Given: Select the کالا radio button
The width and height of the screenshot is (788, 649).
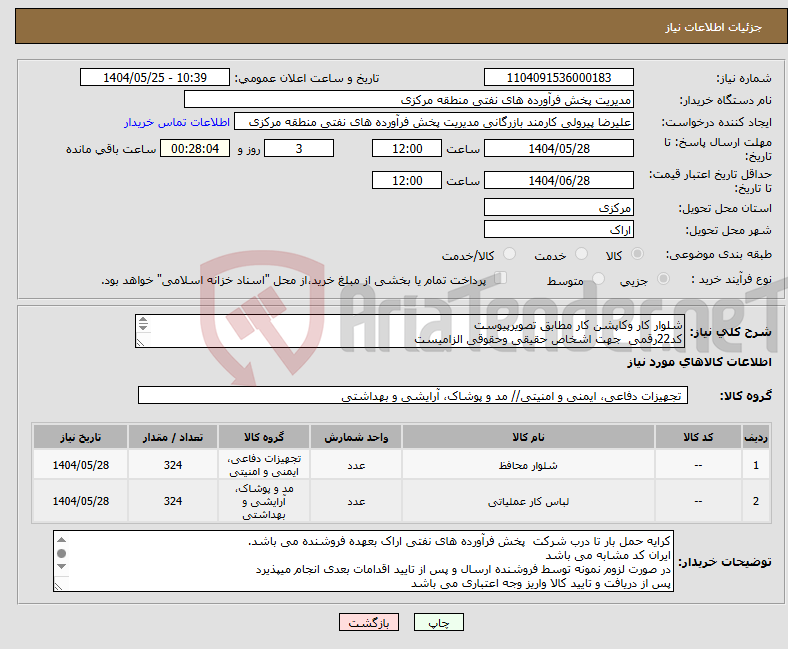Looking at the screenshot, I should [637, 254].
